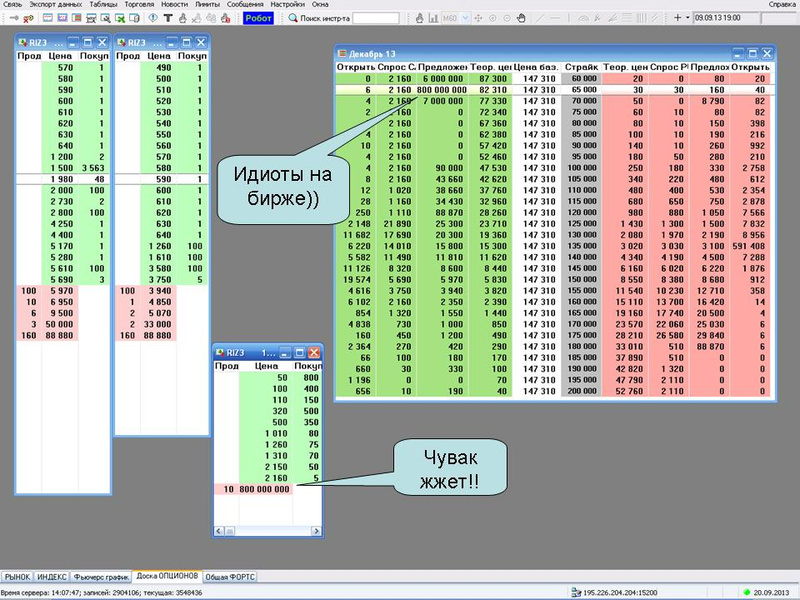Switch to the РЫНОК tab
This screenshot has width=800, height=600.
[x=17, y=577]
